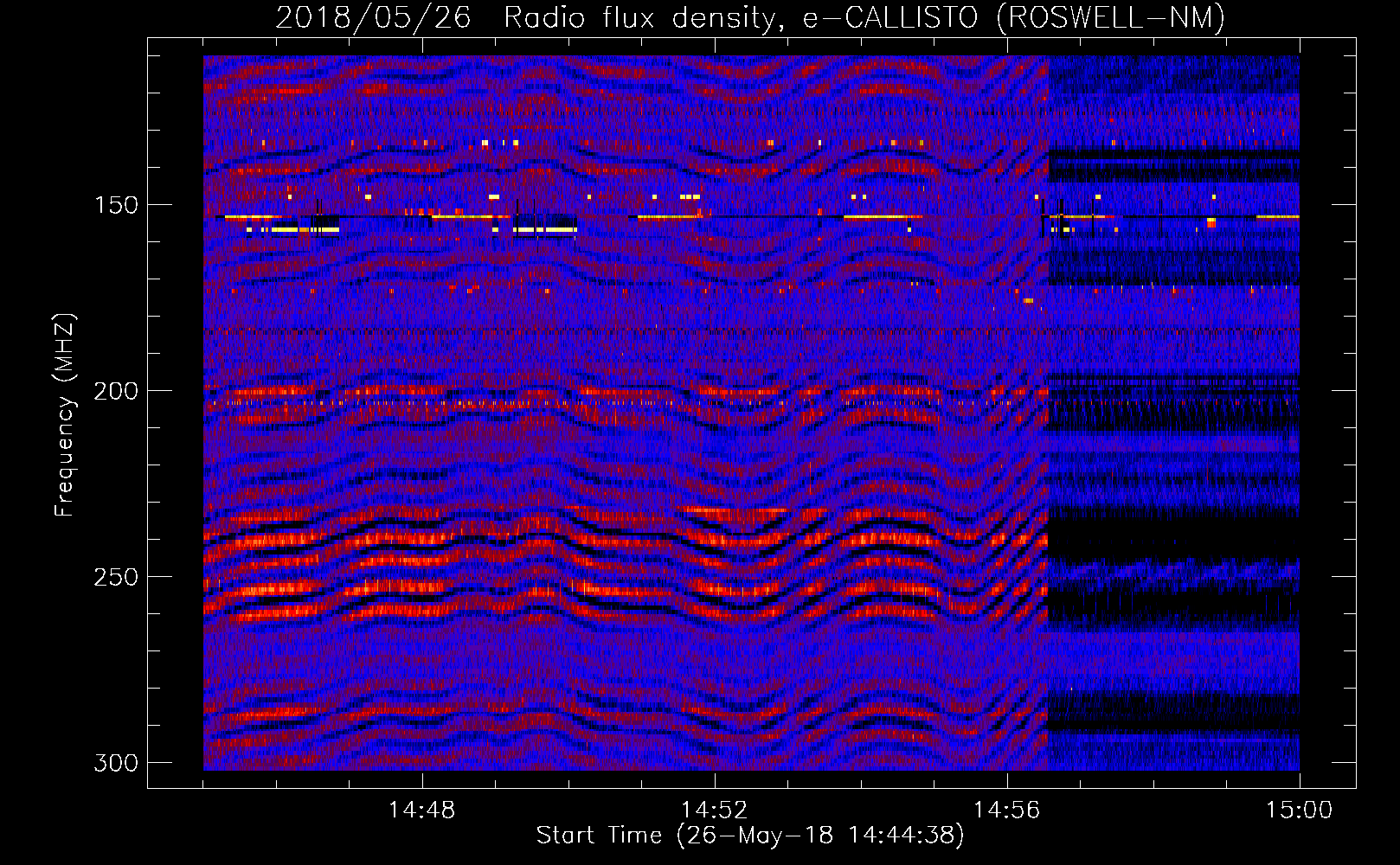Select the '300' frequency axis label
The image size is (1400, 865).
click(x=114, y=763)
